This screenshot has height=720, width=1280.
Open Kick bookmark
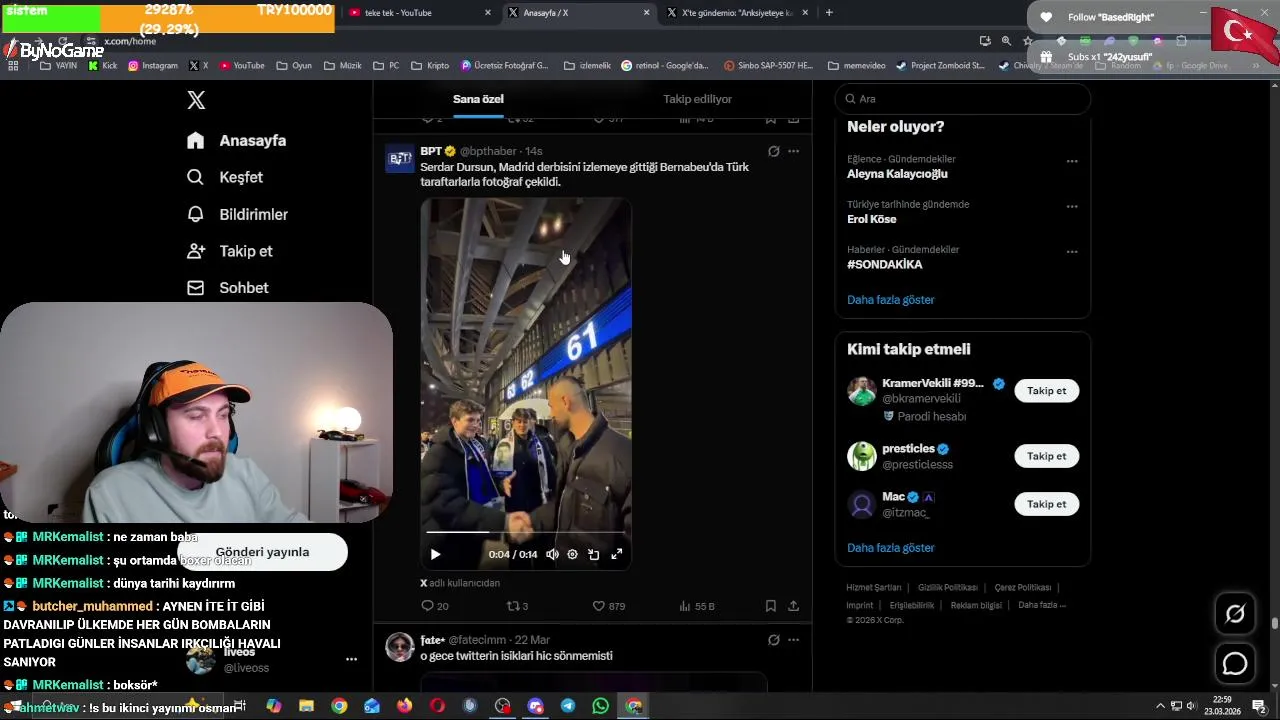point(102,66)
